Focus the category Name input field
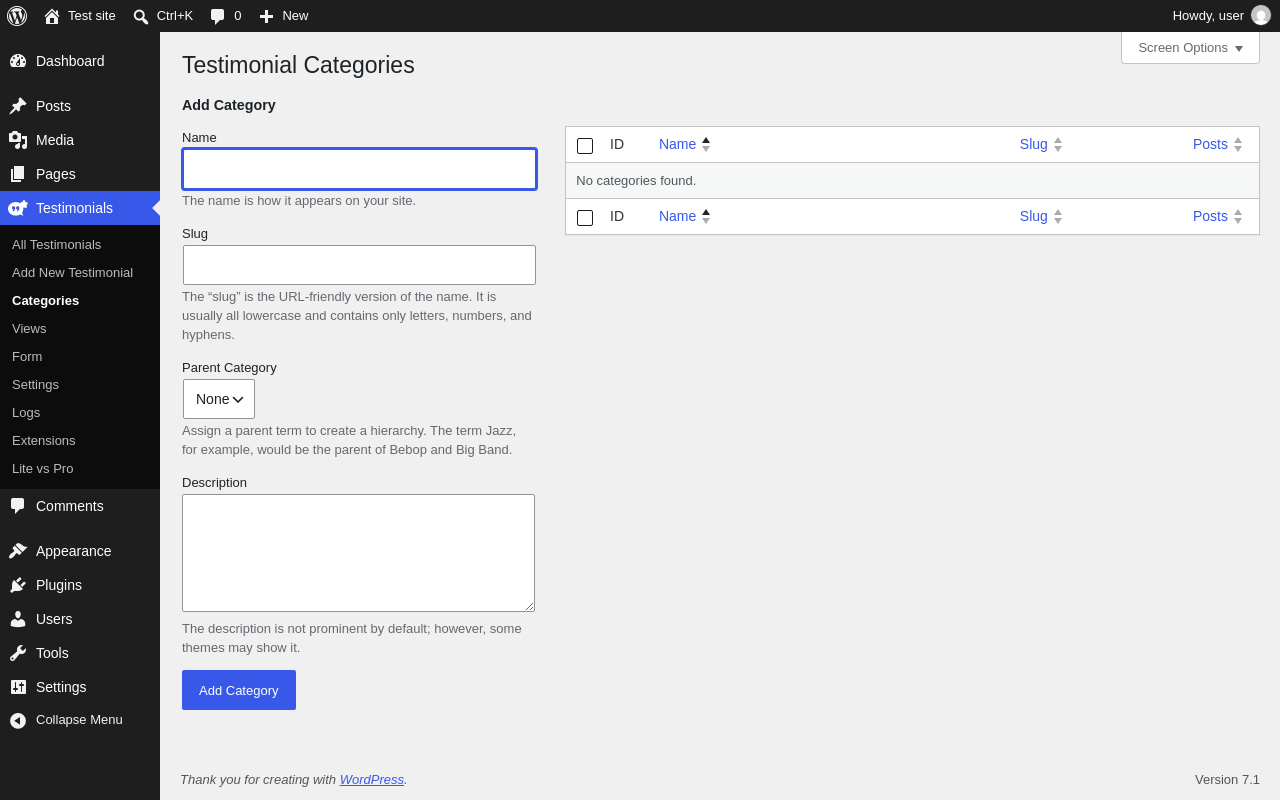 click(x=359, y=169)
